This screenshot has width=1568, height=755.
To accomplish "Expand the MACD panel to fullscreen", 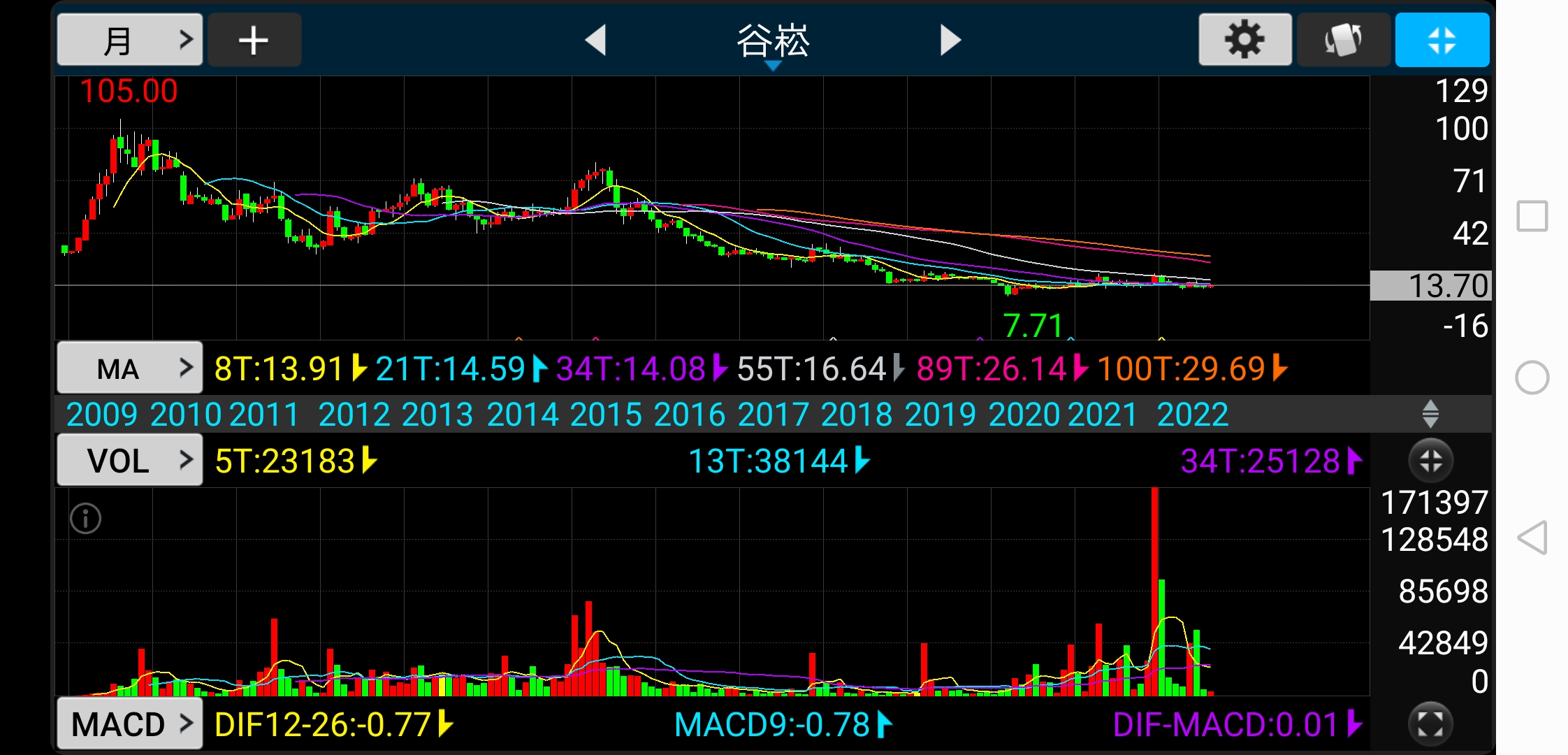I will [x=1430, y=724].
